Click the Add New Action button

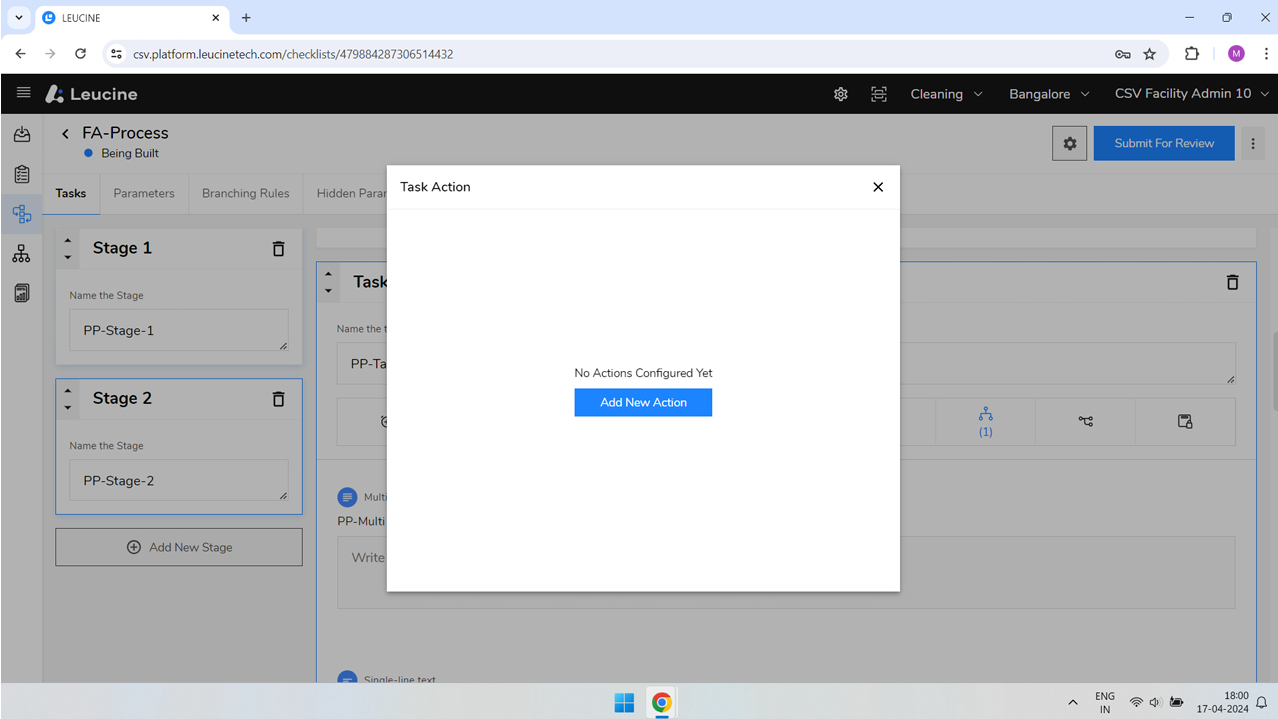643,402
